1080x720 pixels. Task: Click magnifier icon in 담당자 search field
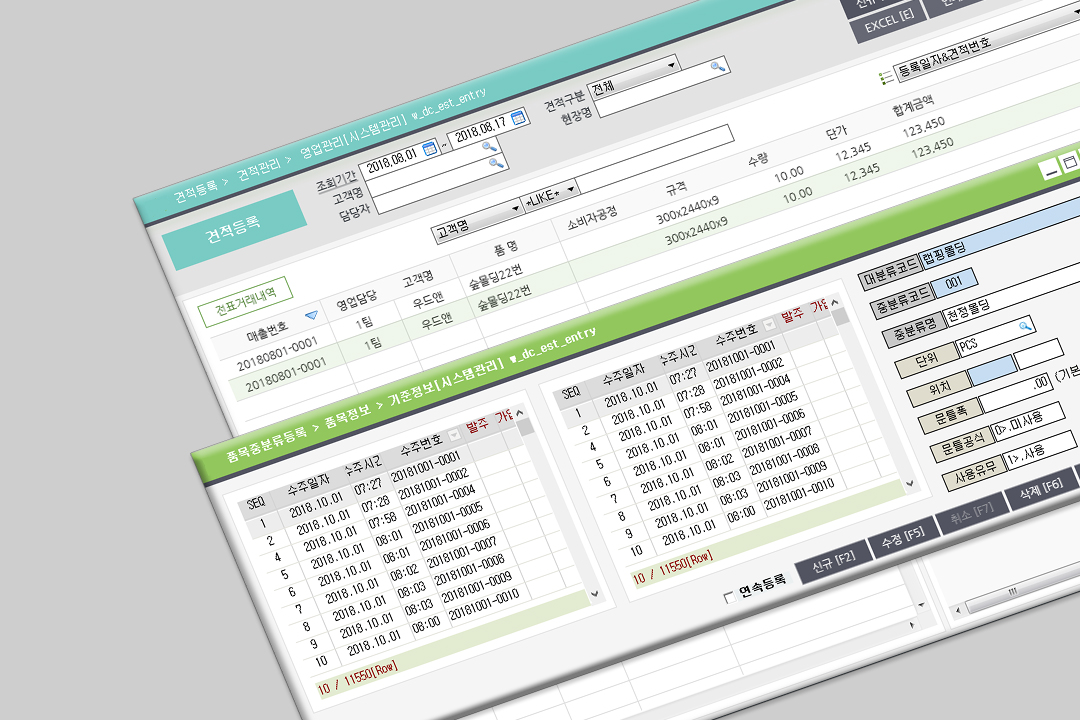click(496, 163)
